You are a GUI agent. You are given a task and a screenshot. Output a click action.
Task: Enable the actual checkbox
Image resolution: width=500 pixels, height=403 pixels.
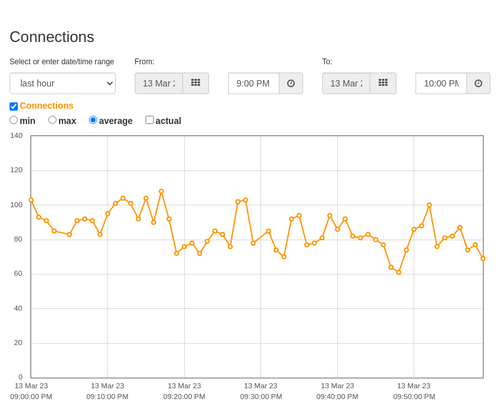150,120
